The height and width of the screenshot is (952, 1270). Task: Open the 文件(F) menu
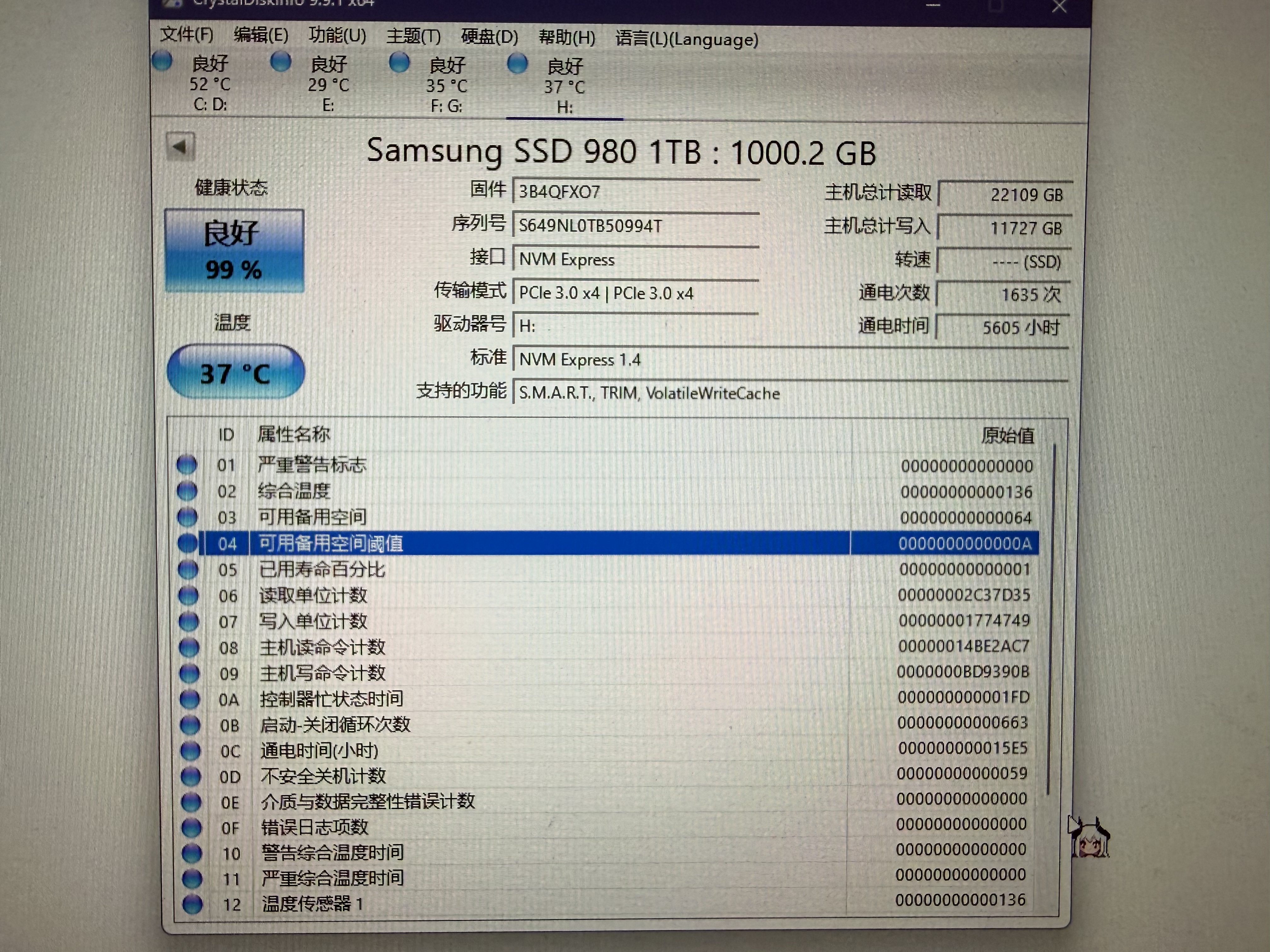click(186, 35)
